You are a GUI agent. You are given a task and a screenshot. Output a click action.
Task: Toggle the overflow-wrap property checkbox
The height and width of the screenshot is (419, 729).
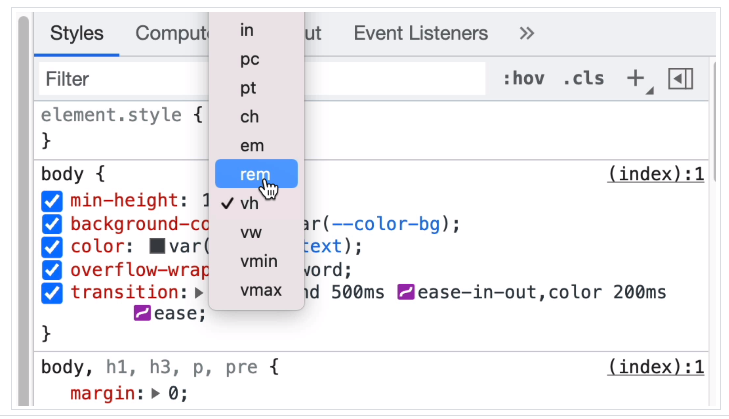52,270
